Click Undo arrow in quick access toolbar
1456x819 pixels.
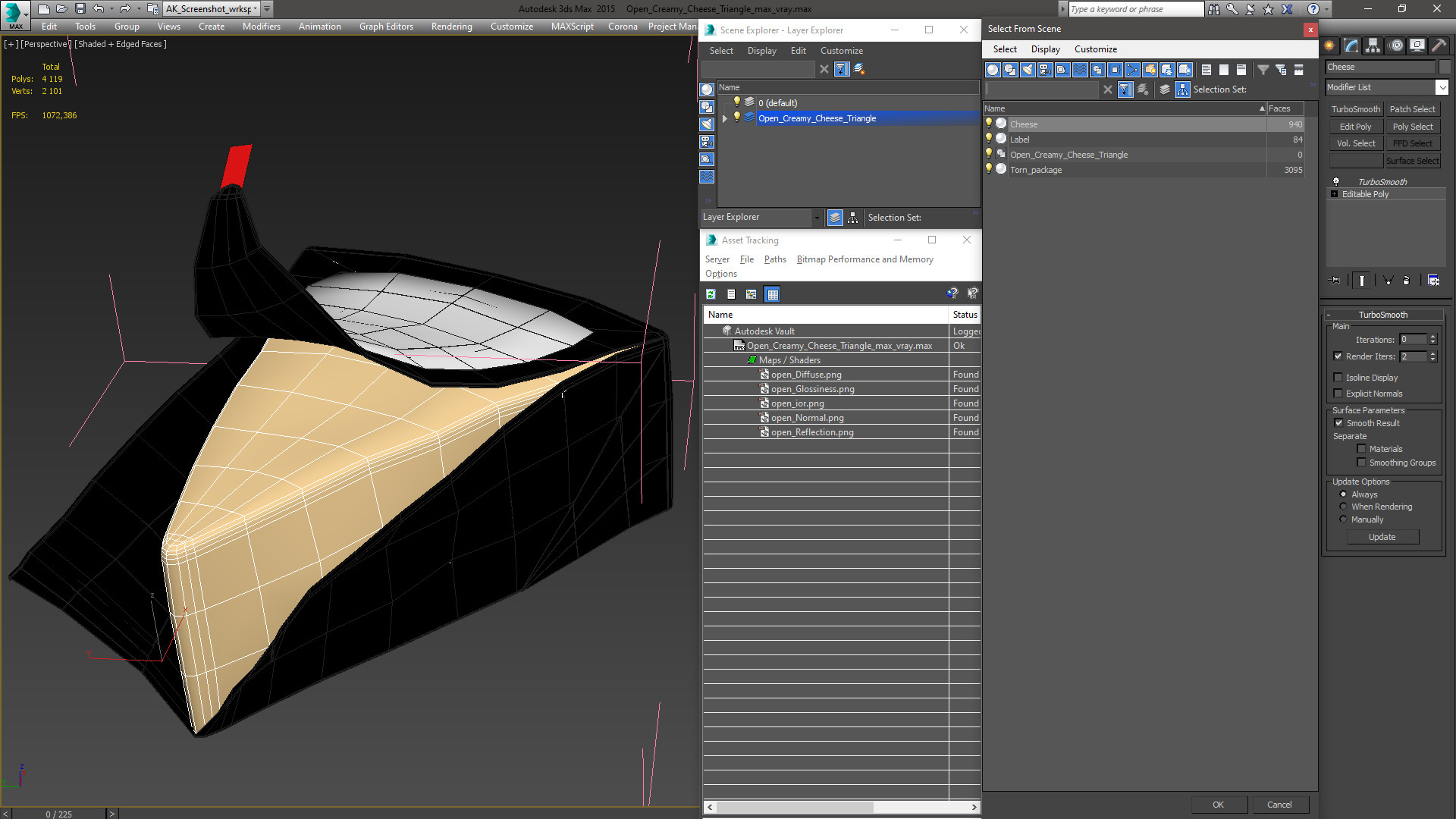pos(98,9)
